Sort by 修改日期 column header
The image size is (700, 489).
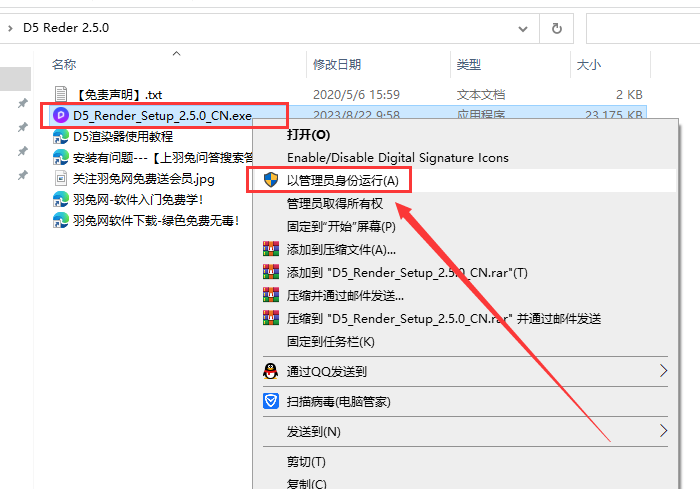(337, 65)
